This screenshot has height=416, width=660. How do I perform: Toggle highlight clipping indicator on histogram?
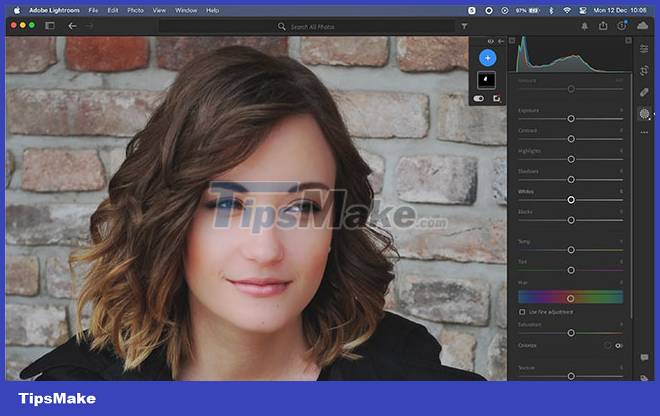tap(628, 40)
